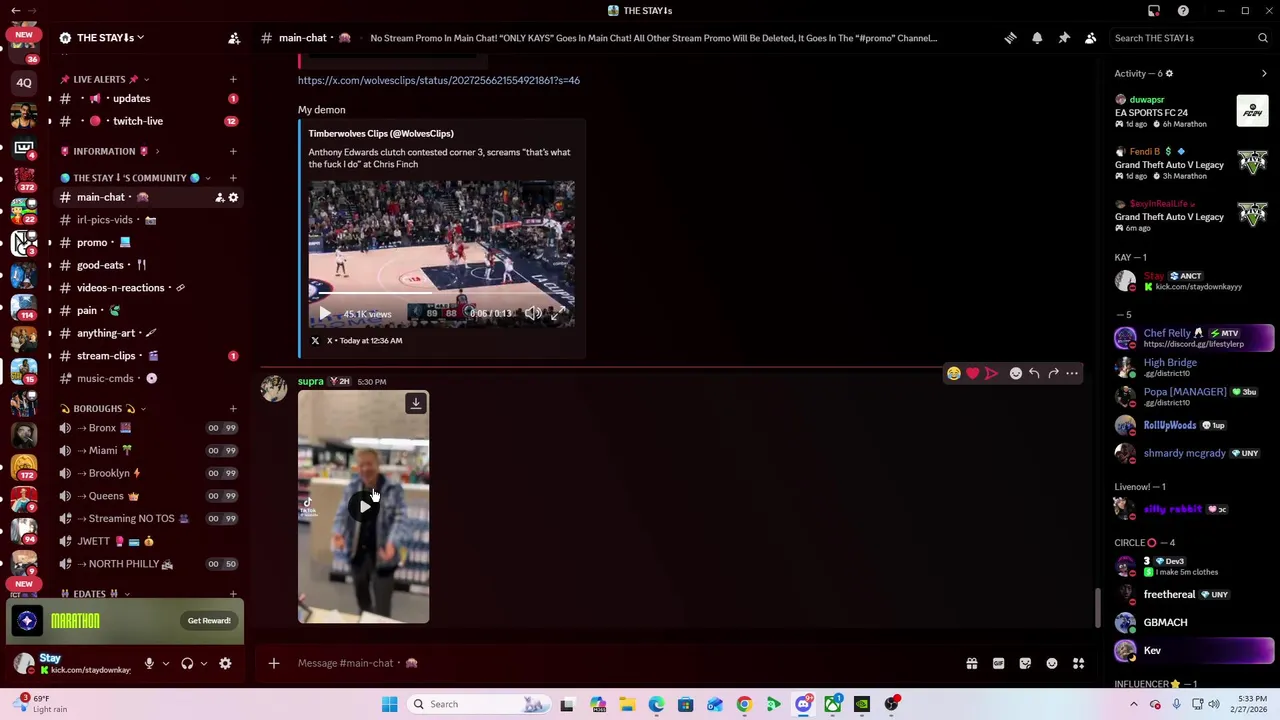The image size is (1280, 720).
Task: Mute the microphone in user panel
Action: (149, 664)
